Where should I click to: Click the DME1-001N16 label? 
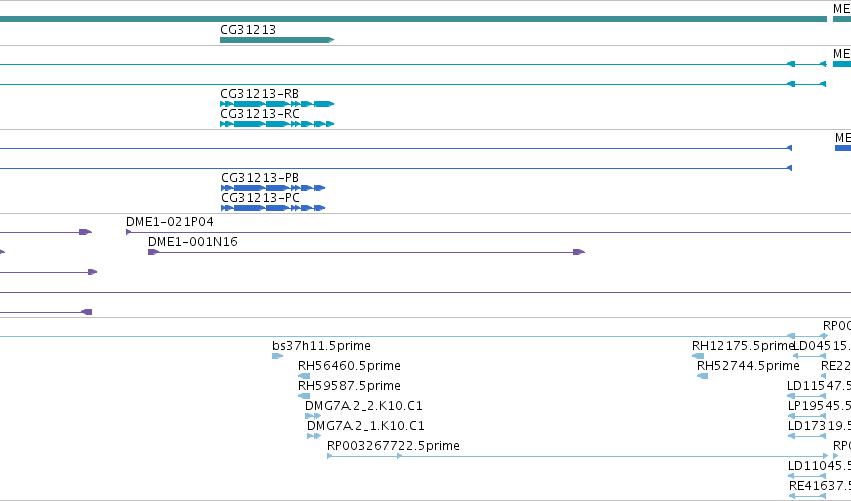click(193, 242)
